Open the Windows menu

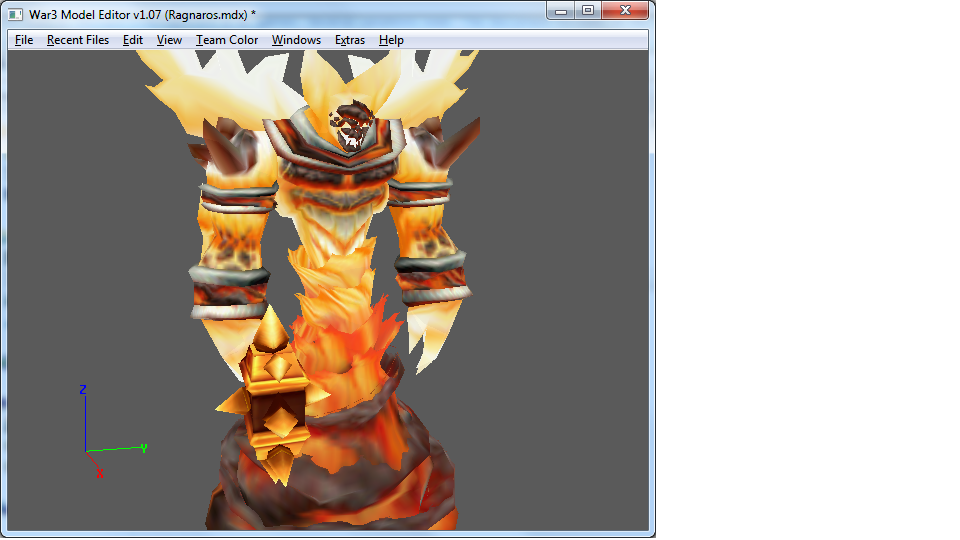click(296, 40)
